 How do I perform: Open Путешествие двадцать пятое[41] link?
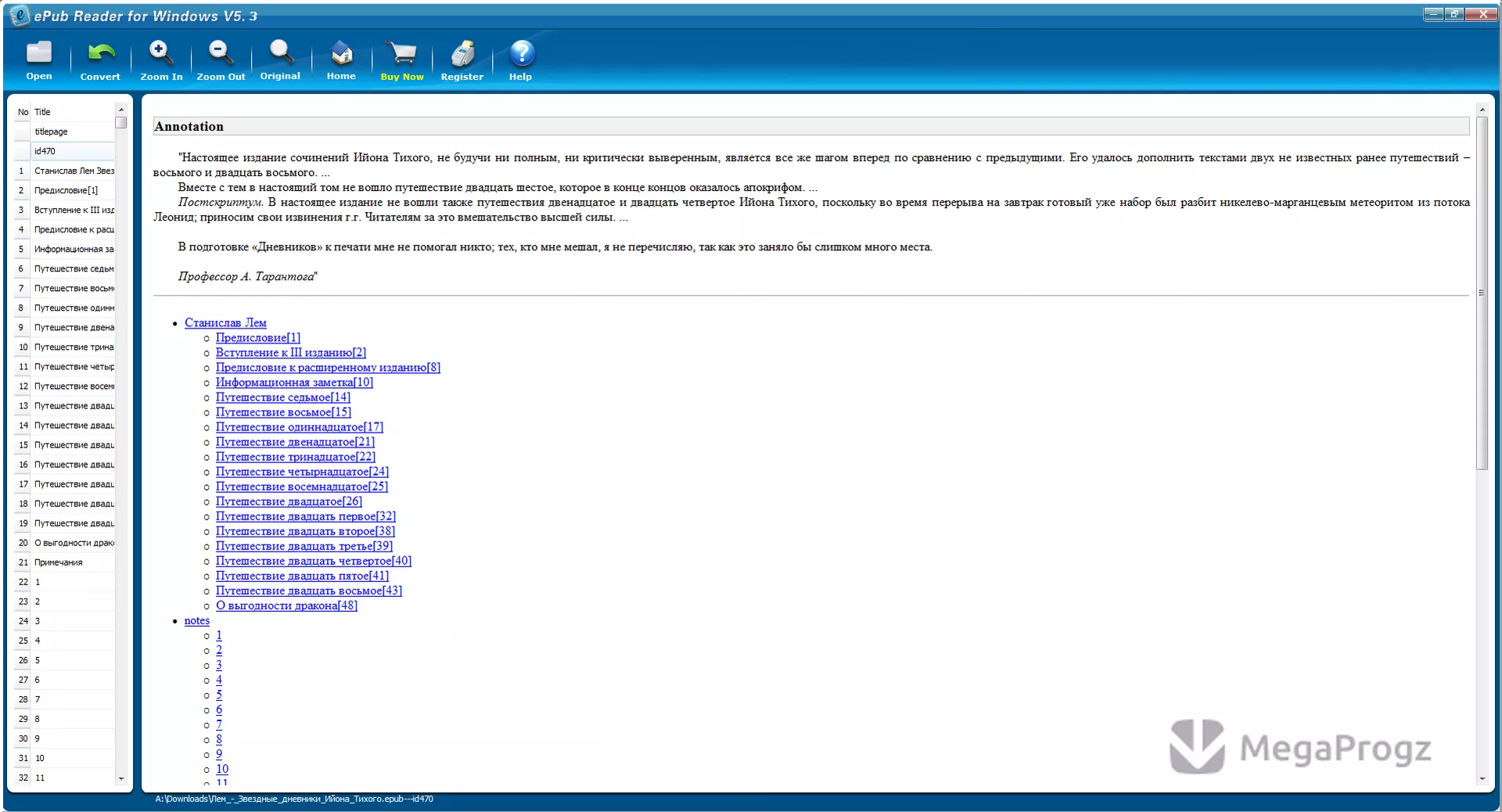pos(302,575)
